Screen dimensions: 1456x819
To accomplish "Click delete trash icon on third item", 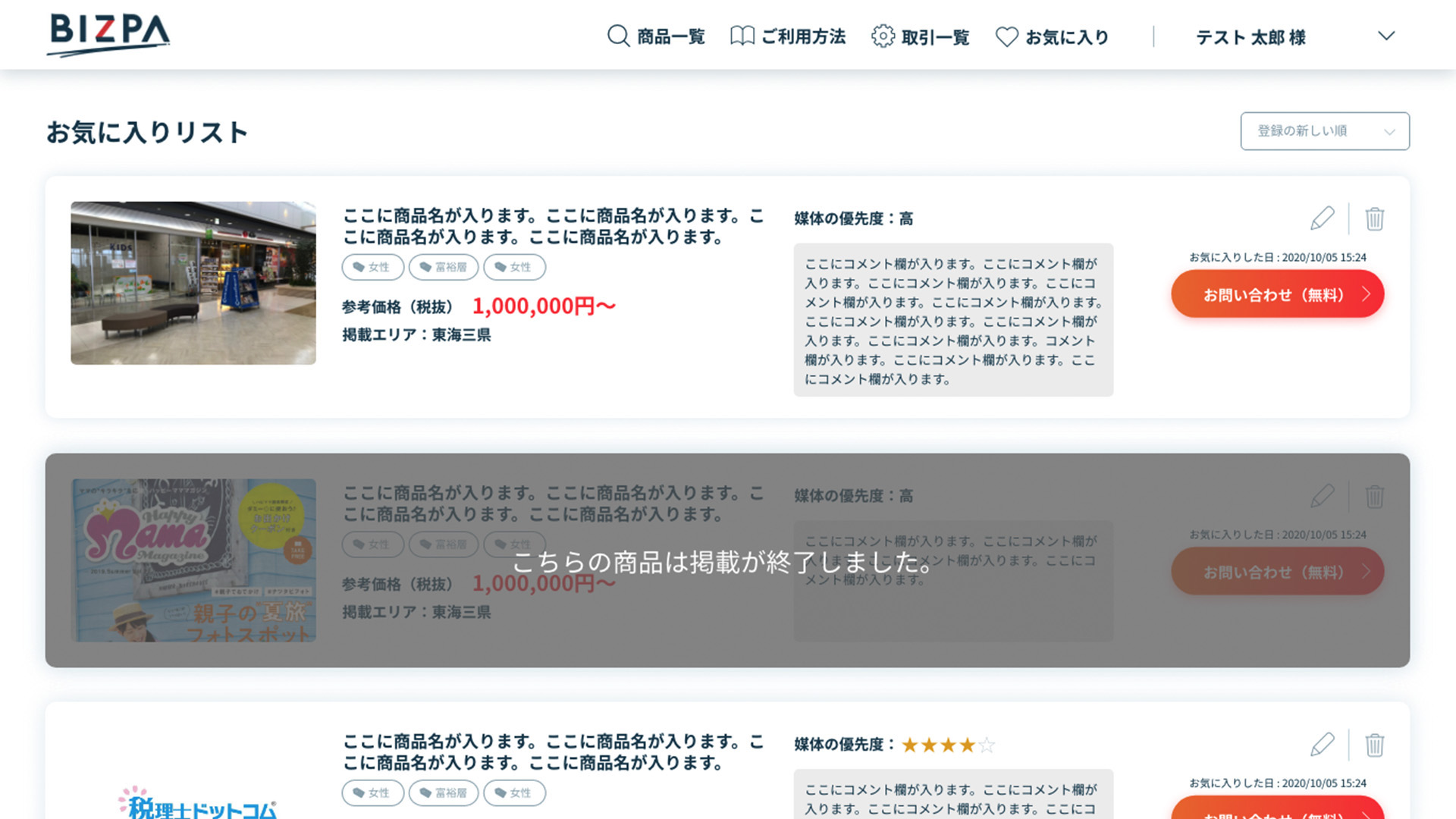I will [1375, 745].
